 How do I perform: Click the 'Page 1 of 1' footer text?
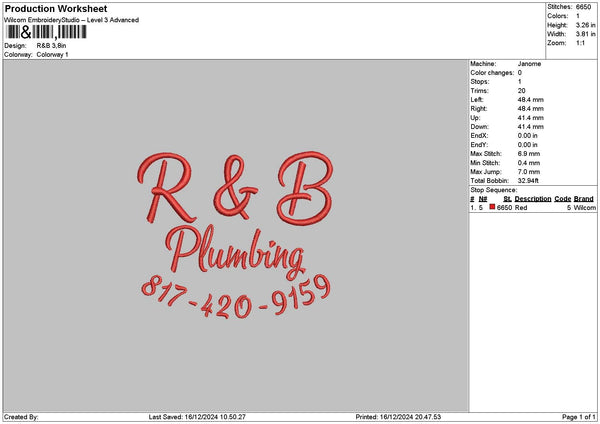click(x=579, y=417)
